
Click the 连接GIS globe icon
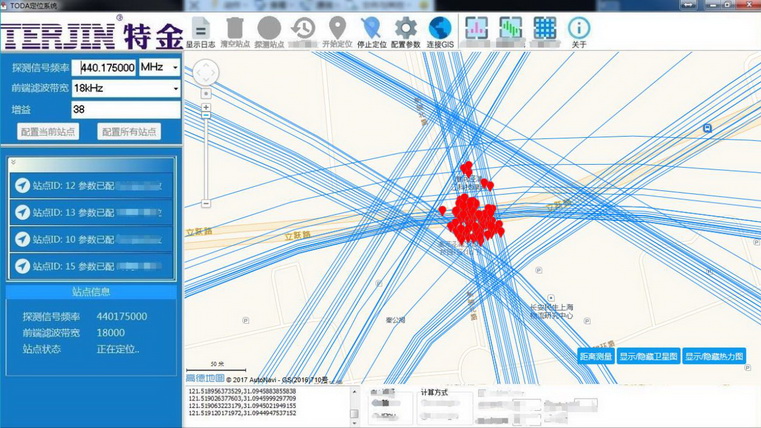coord(438,29)
